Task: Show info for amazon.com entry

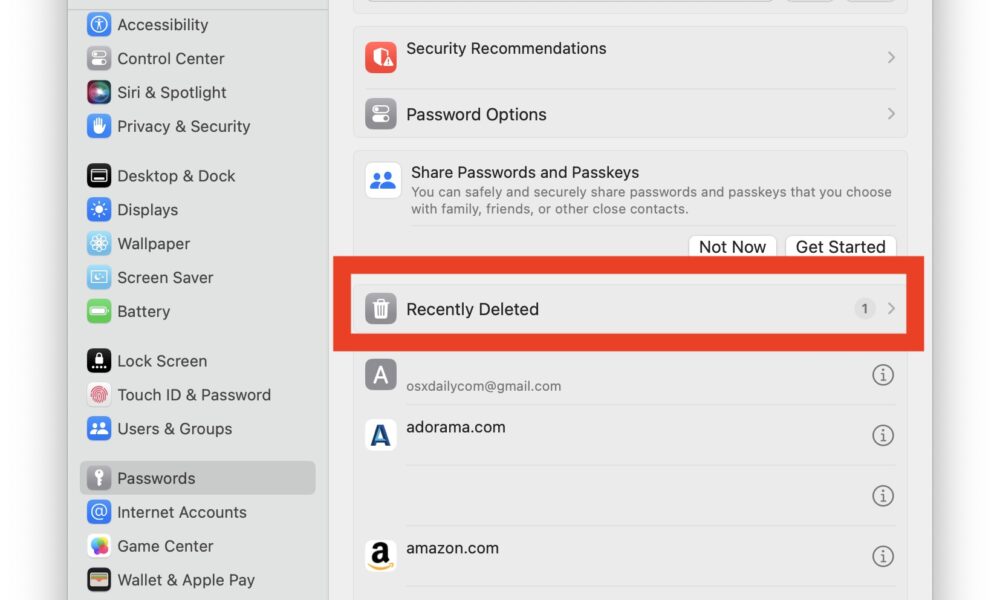Action: (883, 556)
